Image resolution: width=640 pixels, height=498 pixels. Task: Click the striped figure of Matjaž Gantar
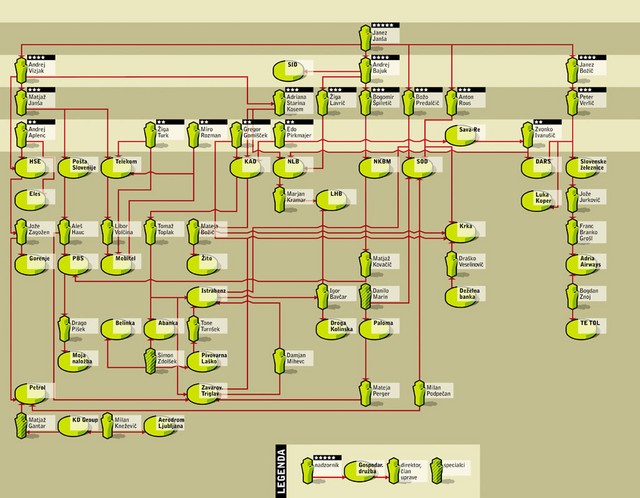(21, 425)
